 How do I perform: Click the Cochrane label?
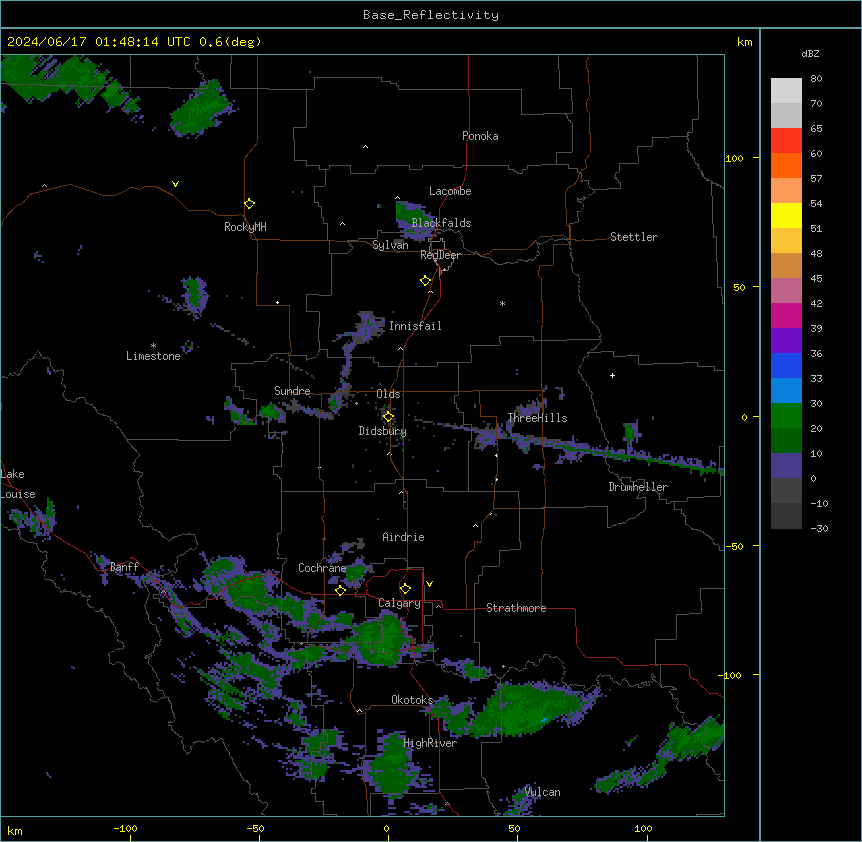pos(322,568)
